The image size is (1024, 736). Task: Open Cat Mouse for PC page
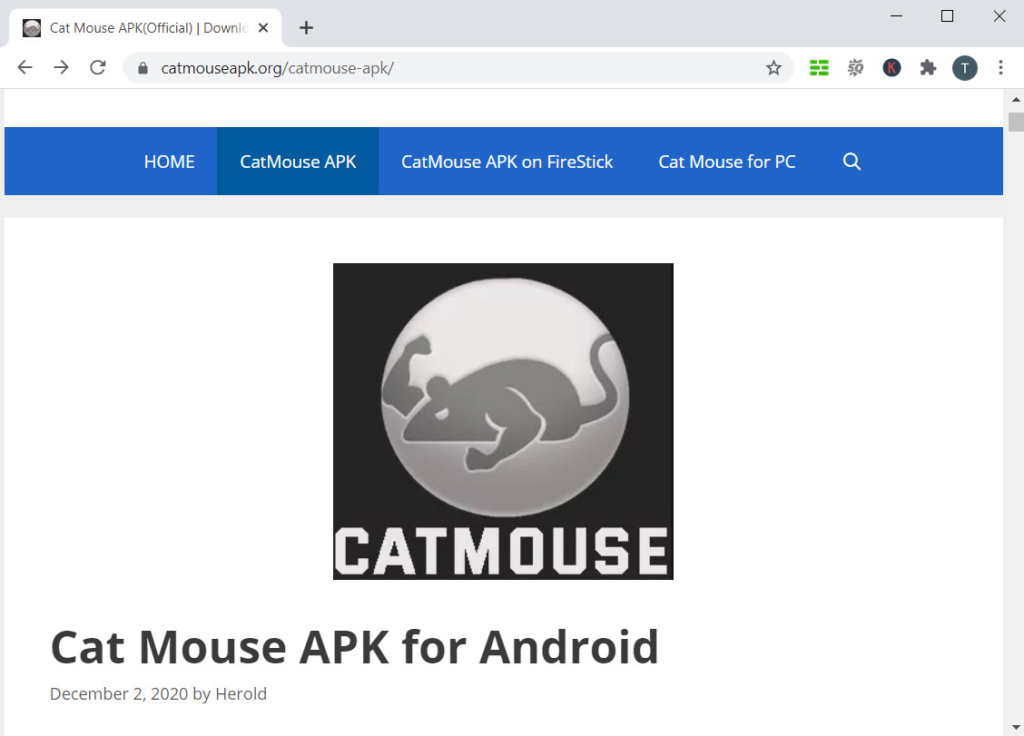pyautogui.click(x=727, y=161)
